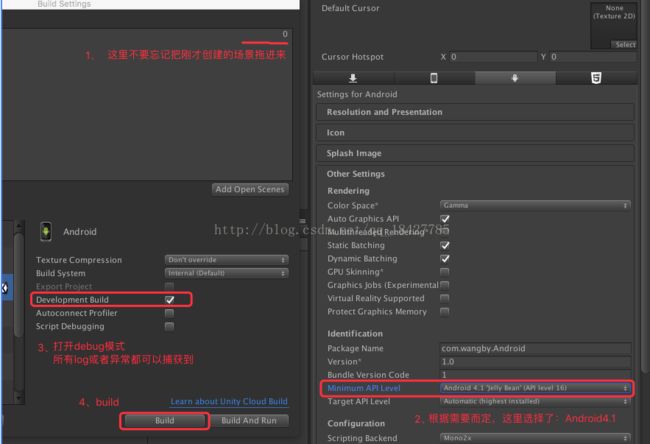Select the HTML5 WebGL platform tab
This screenshot has width=650, height=444.
tap(596, 78)
